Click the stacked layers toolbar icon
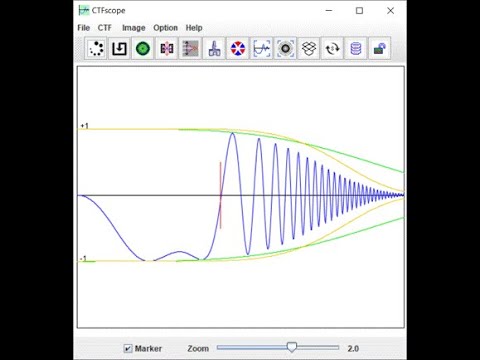 pos(309,49)
